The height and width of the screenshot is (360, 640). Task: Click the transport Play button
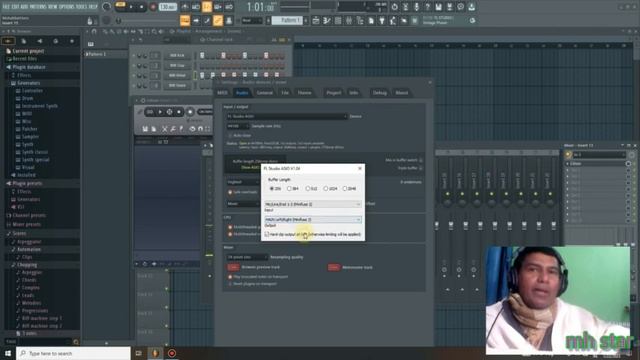(x=131, y=7)
